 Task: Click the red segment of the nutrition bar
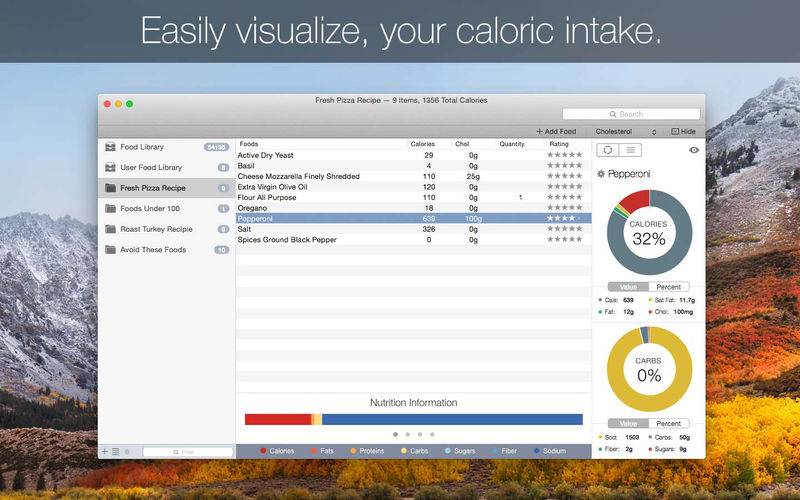(x=278, y=419)
